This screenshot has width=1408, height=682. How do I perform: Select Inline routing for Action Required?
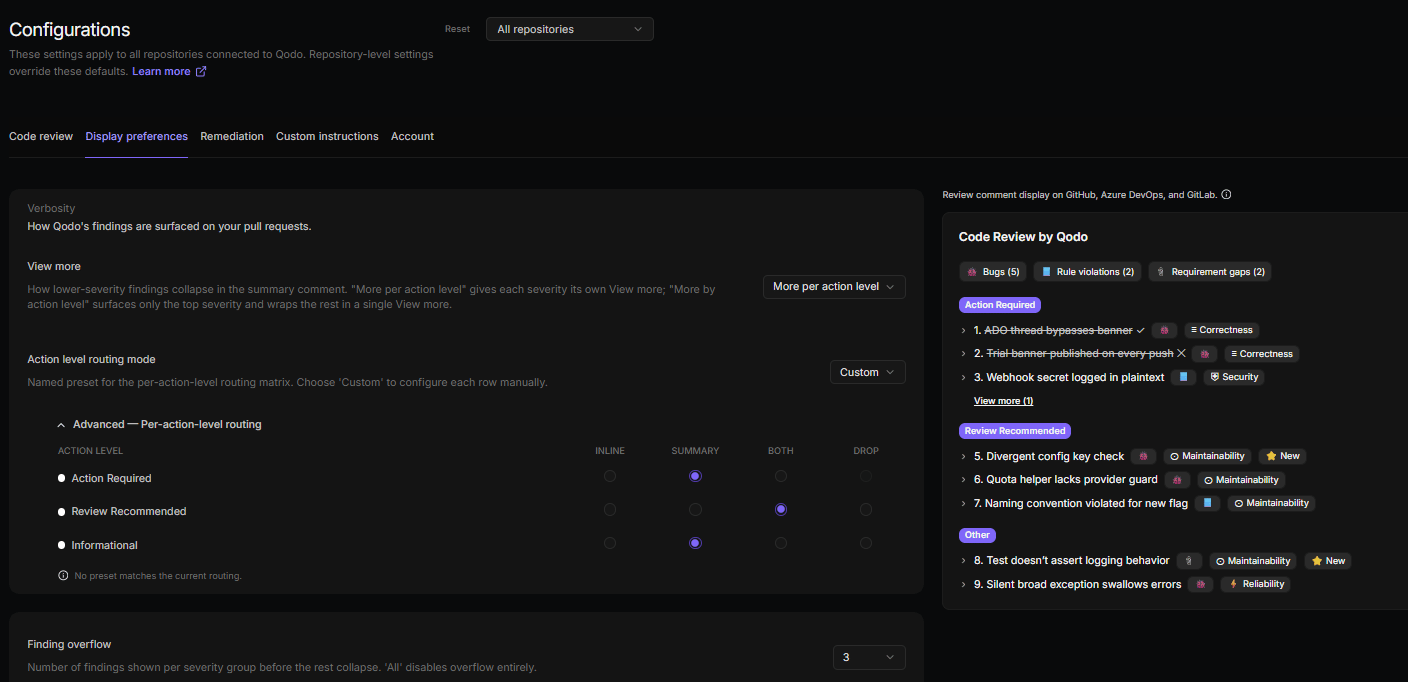610,477
